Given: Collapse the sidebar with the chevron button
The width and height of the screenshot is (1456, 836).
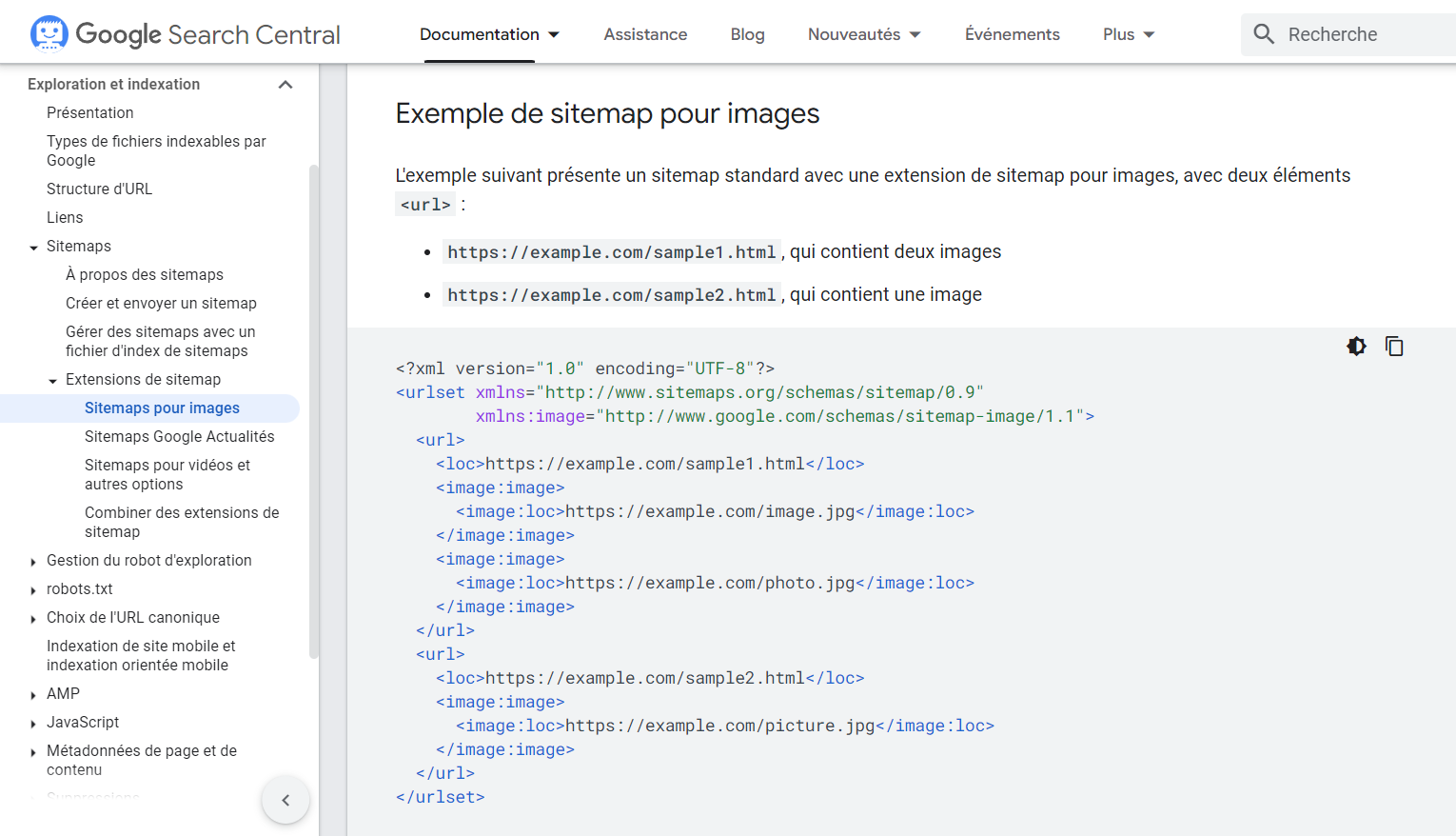Looking at the screenshot, I should 285,800.
